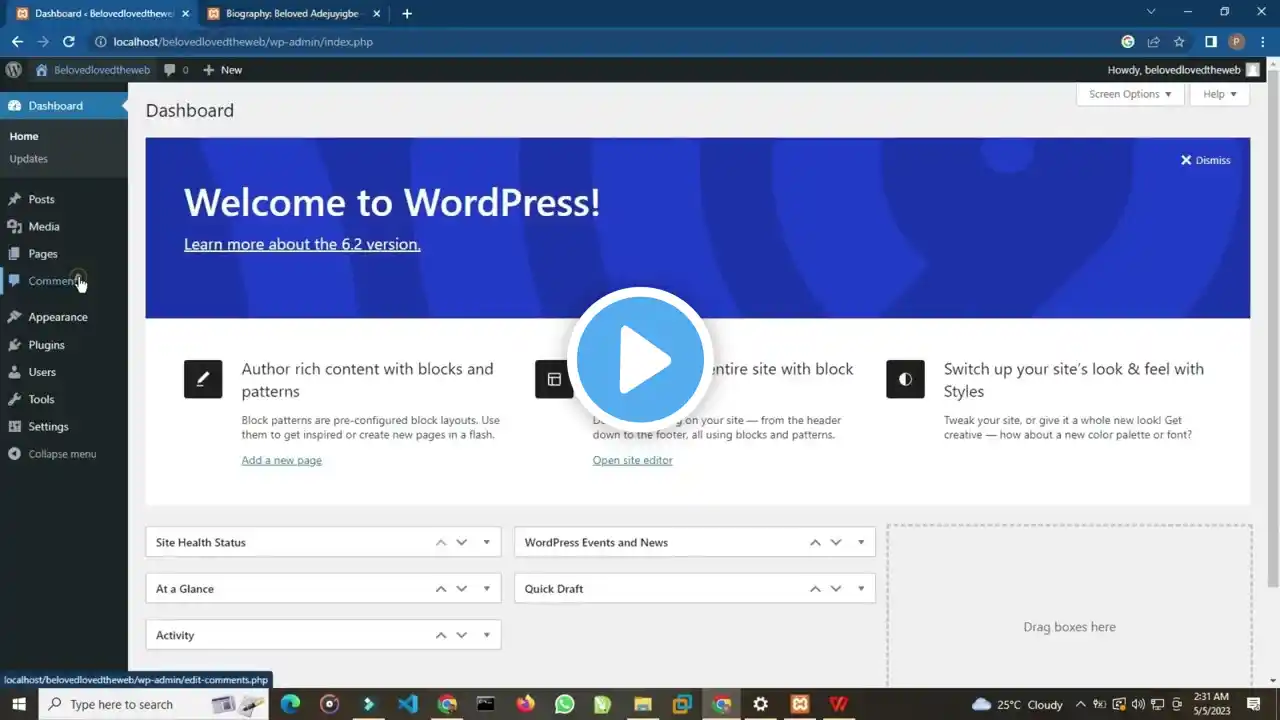Open the comments bubble in admin bar

pyautogui.click(x=176, y=70)
